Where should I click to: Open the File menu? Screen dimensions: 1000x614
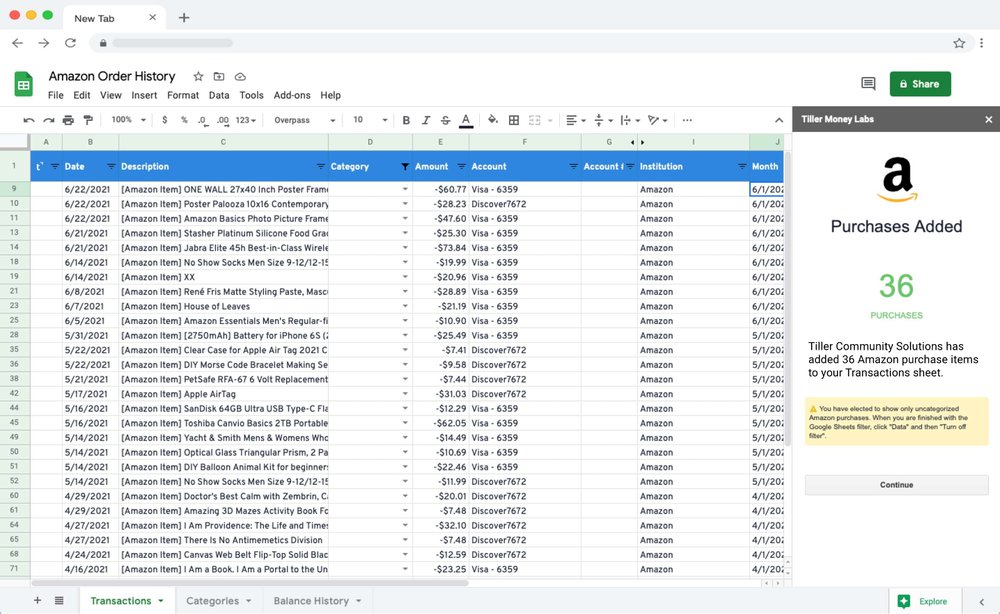coord(55,95)
